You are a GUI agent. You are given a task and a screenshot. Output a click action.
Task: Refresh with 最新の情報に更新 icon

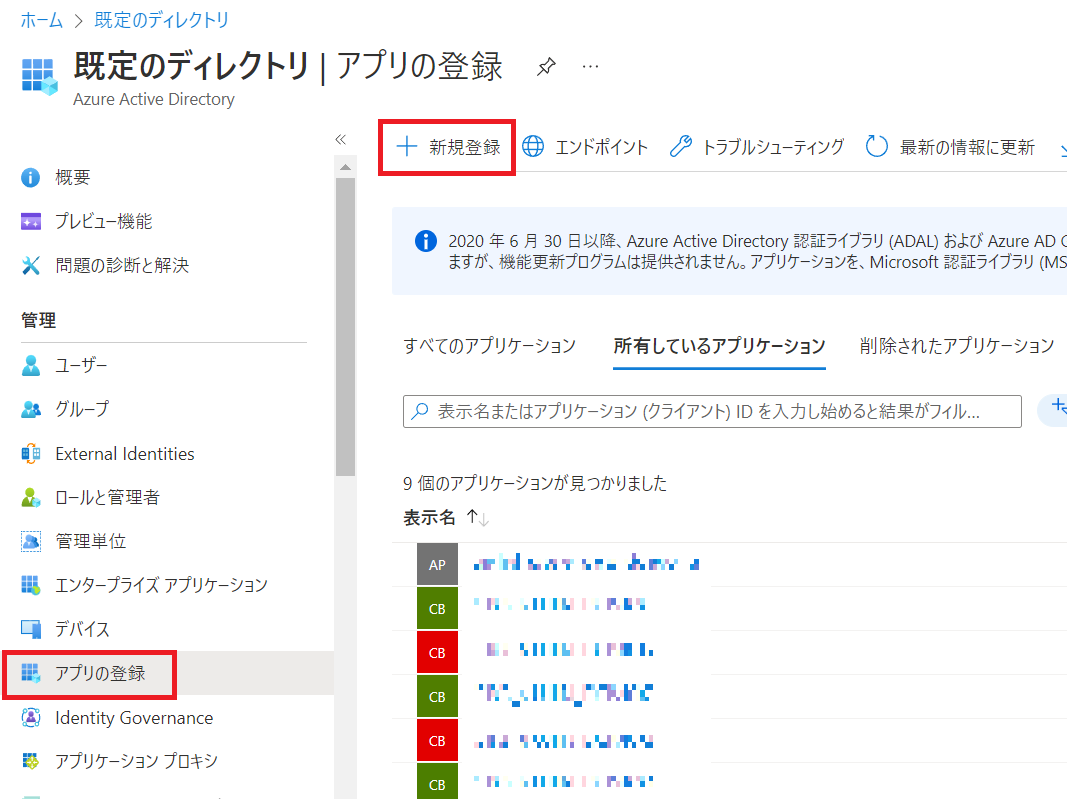click(x=877, y=147)
